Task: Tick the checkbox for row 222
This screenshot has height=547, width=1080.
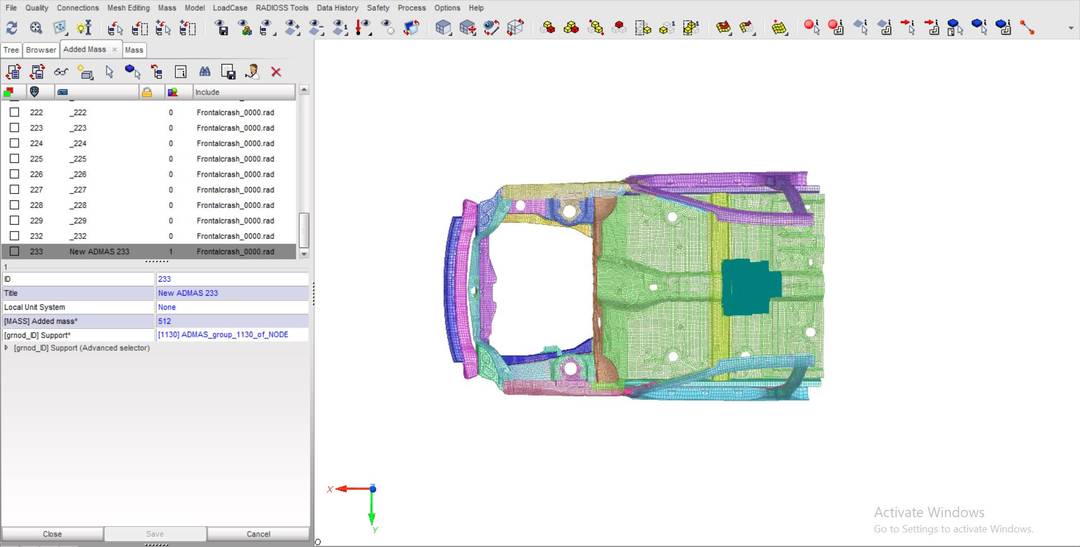Action: pos(14,113)
